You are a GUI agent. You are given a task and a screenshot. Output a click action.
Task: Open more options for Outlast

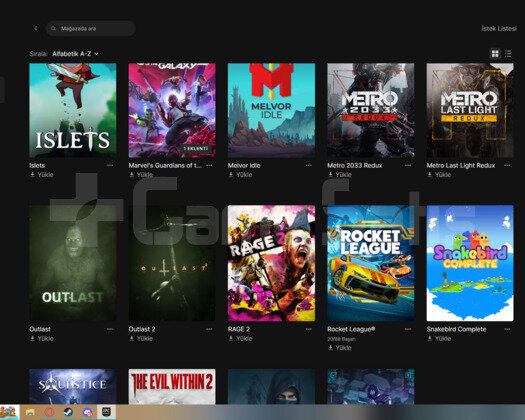pos(110,329)
